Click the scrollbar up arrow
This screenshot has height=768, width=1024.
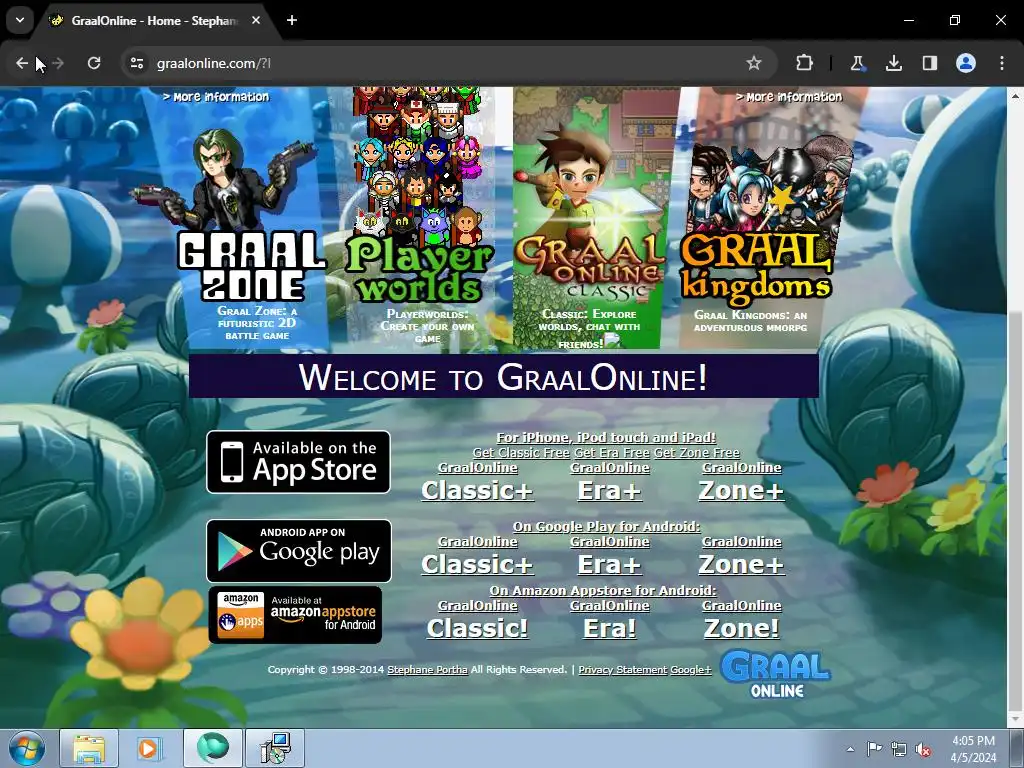click(x=1015, y=95)
